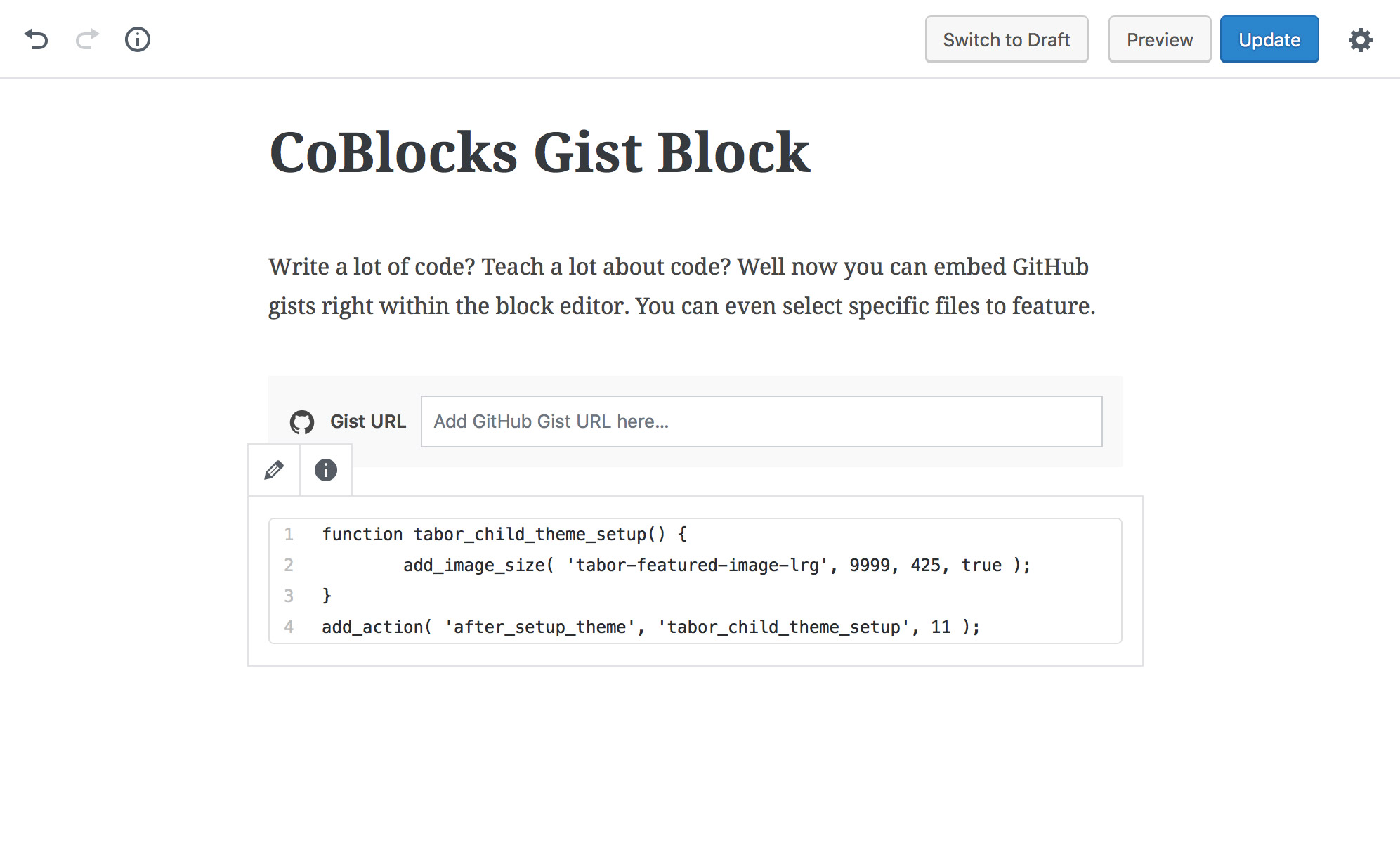The width and height of the screenshot is (1400, 843).
Task: Undo the last change
Action: pyautogui.click(x=37, y=39)
